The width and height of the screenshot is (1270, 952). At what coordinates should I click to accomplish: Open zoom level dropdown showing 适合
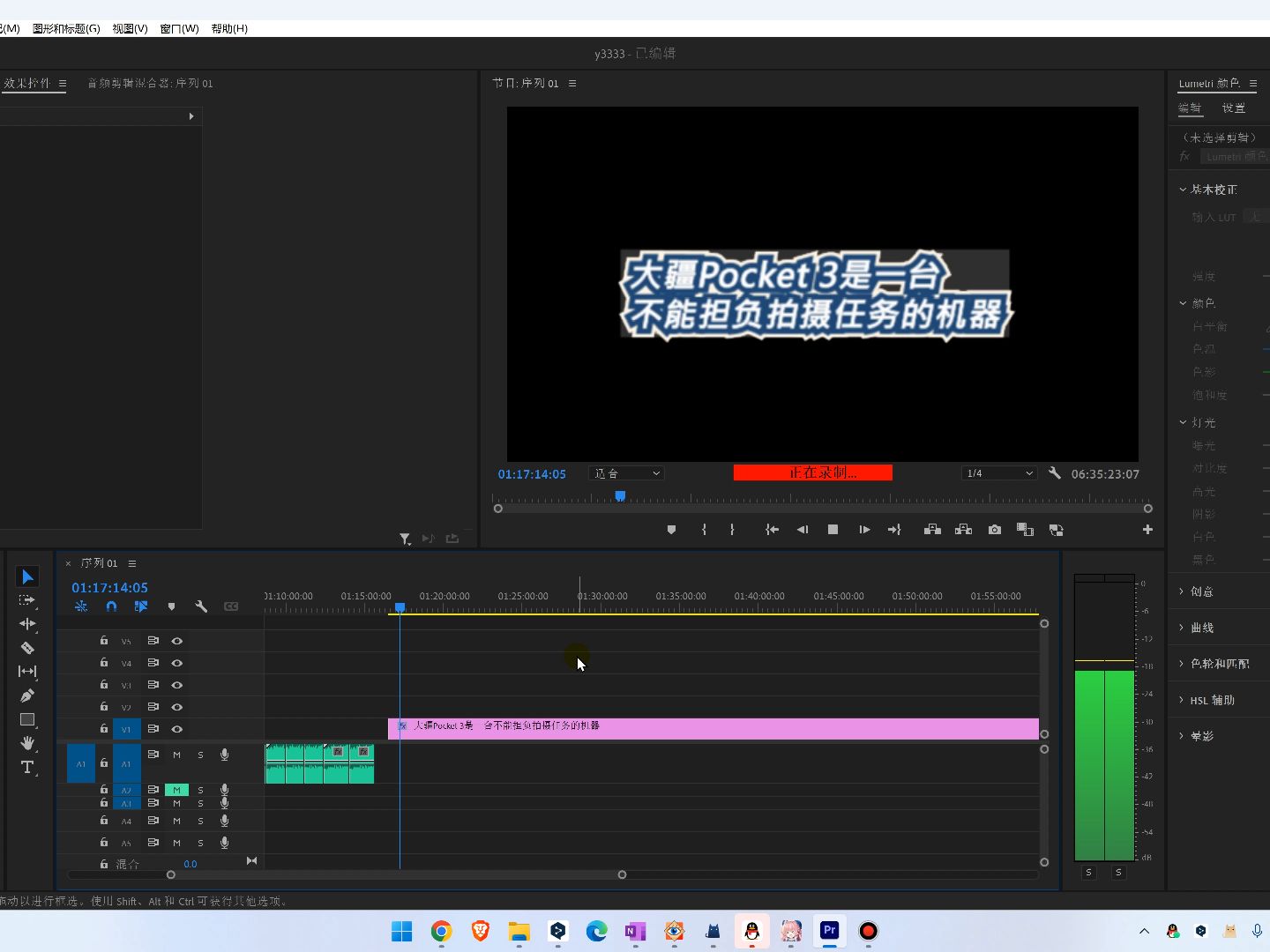(x=626, y=473)
